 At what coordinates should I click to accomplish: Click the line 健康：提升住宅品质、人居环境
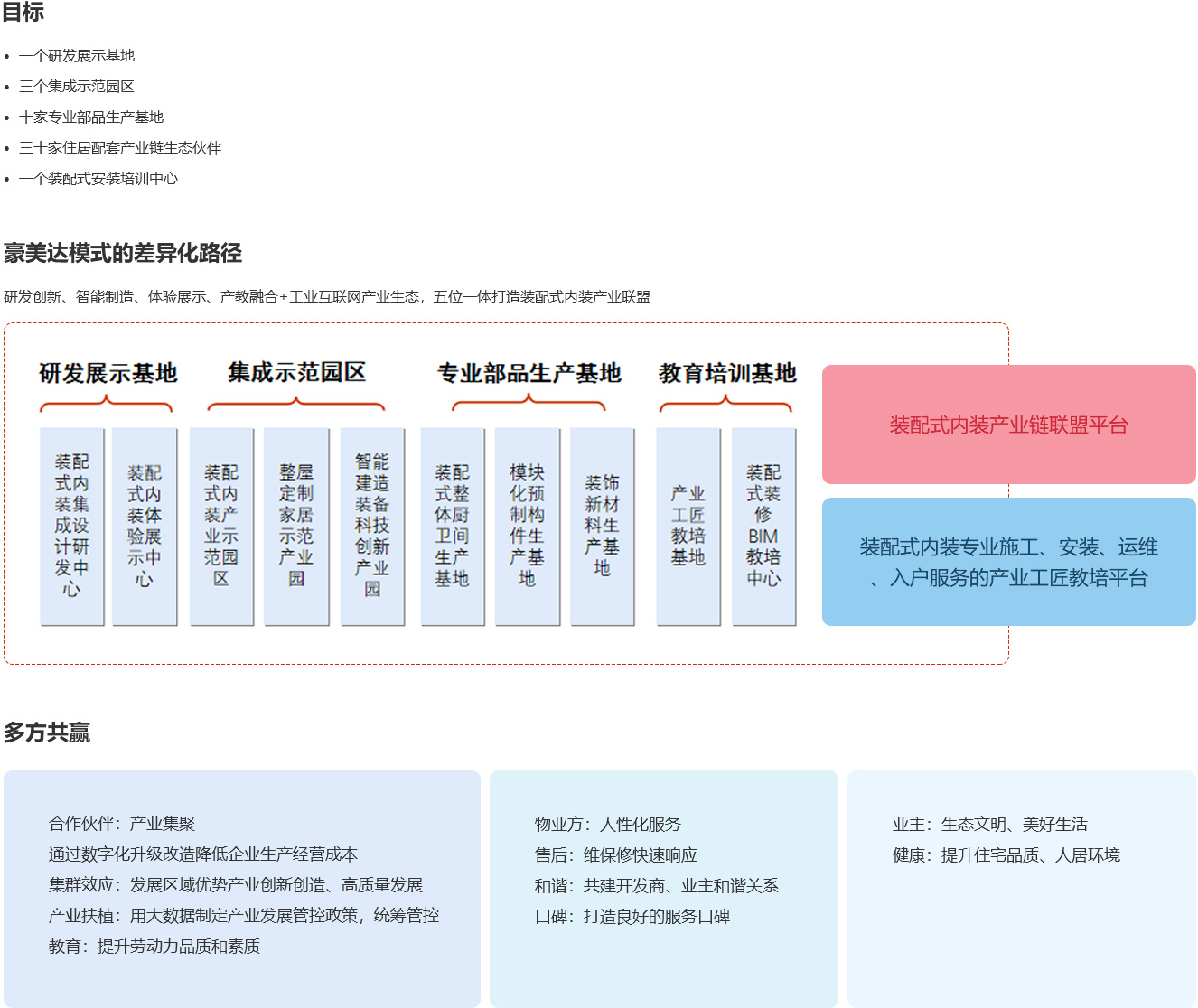coord(1006,855)
